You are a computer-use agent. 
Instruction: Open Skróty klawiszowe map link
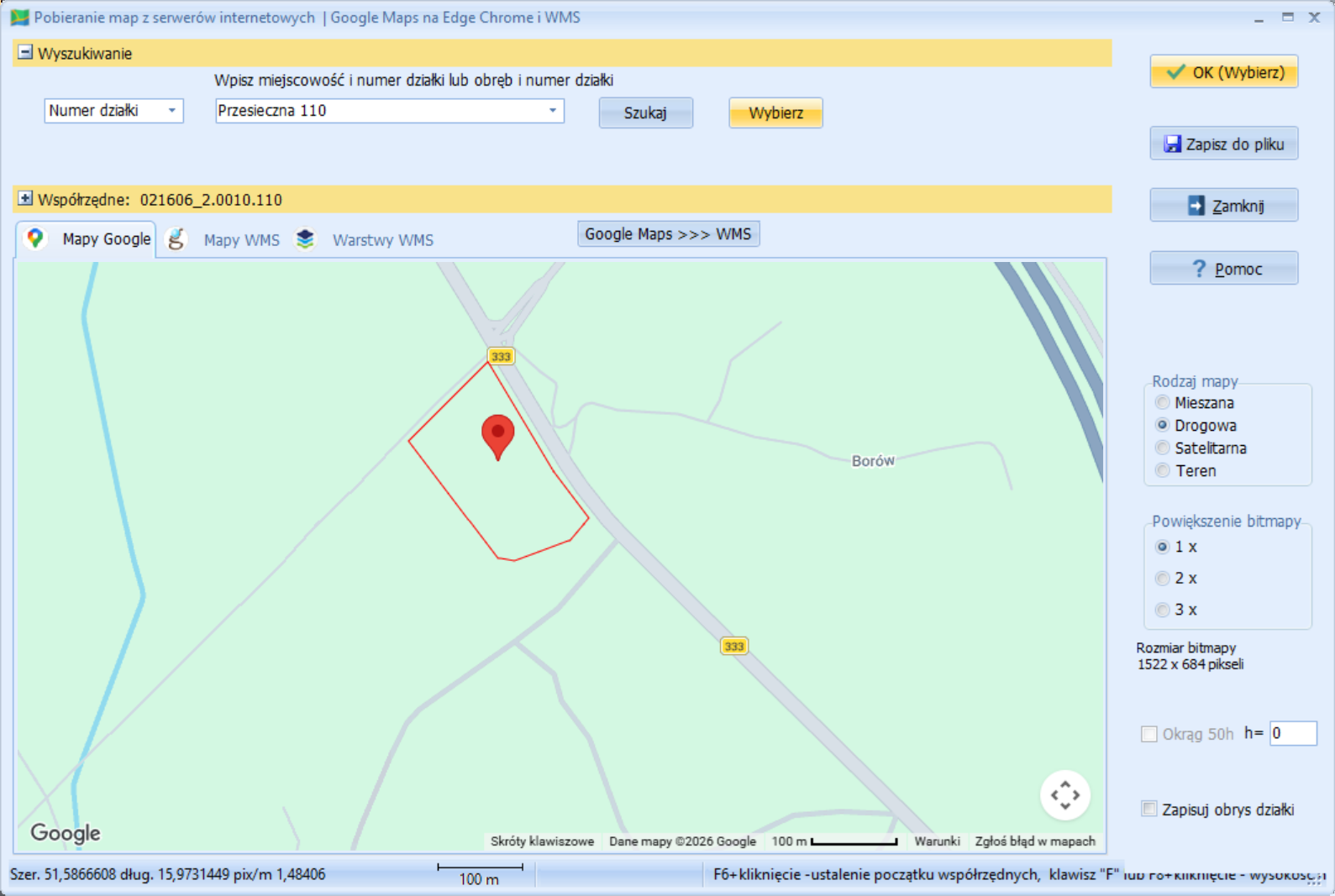click(542, 841)
